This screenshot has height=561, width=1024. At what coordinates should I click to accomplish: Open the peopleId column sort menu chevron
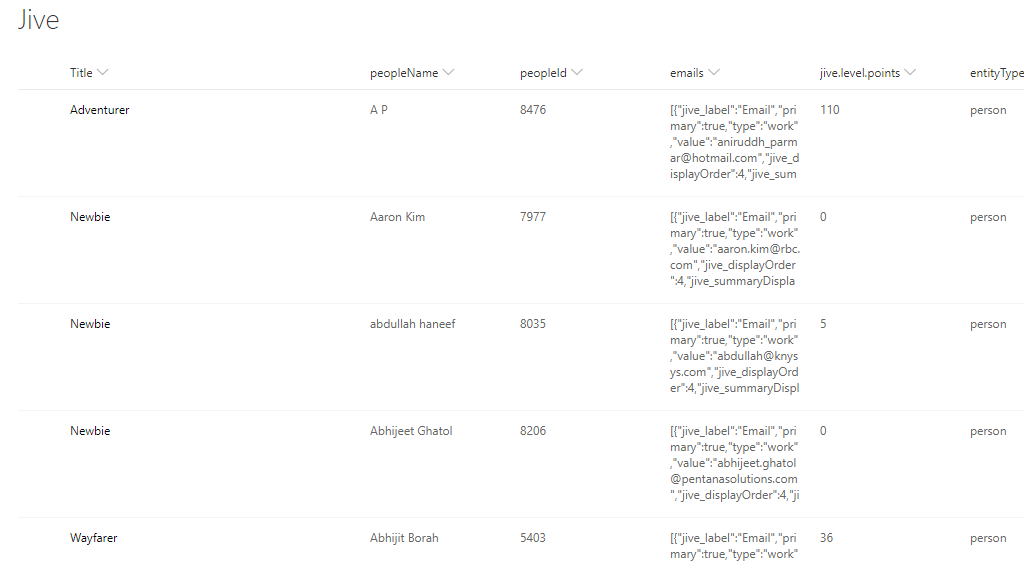(x=577, y=73)
